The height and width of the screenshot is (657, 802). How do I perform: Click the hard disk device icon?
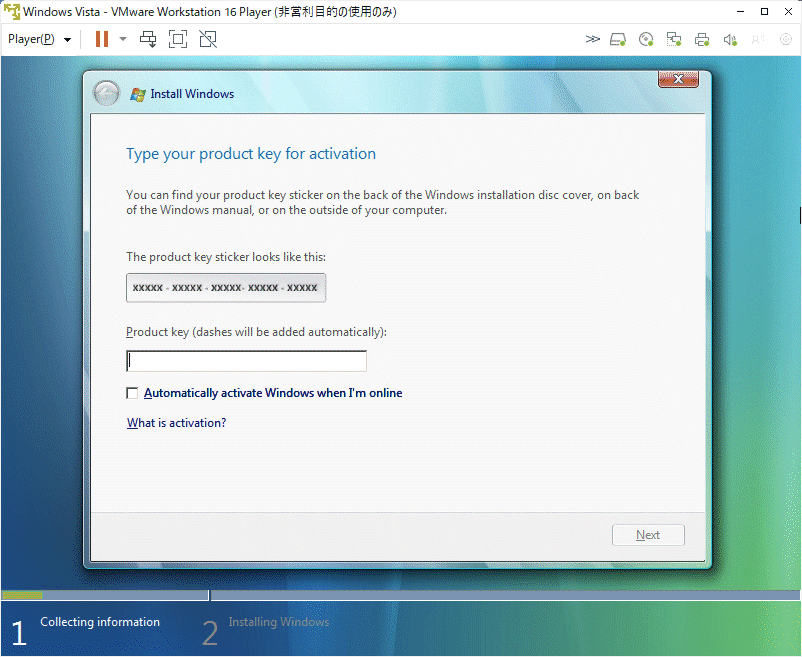point(618,39)
